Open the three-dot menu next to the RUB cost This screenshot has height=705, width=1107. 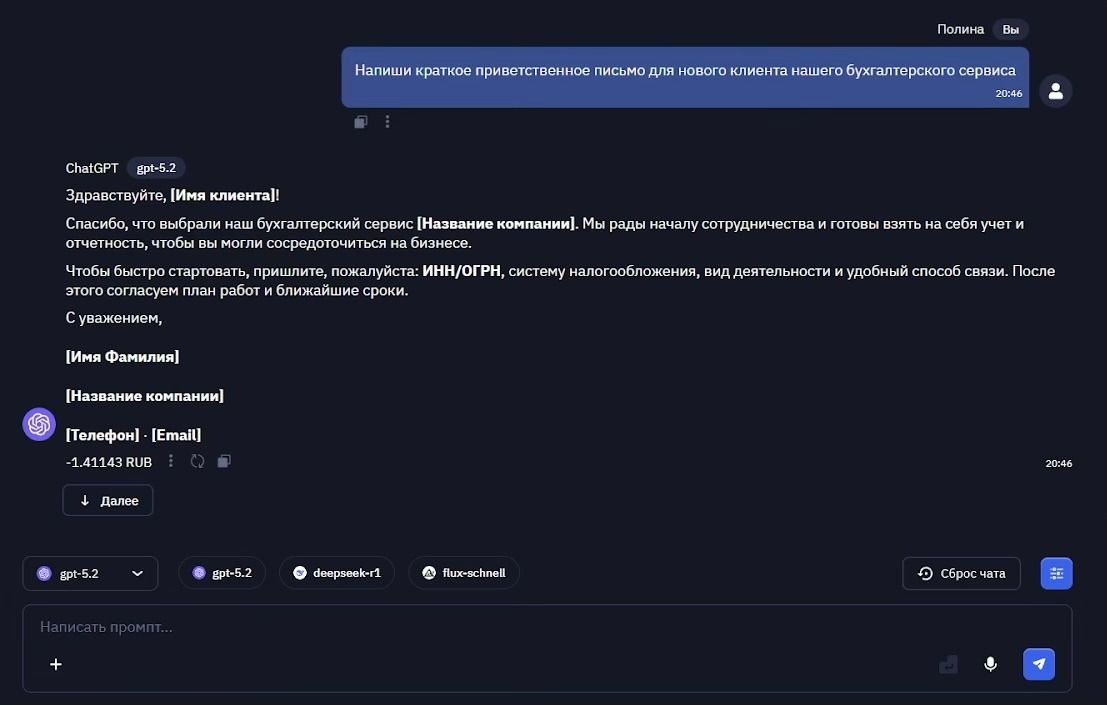tap(170, 461)
